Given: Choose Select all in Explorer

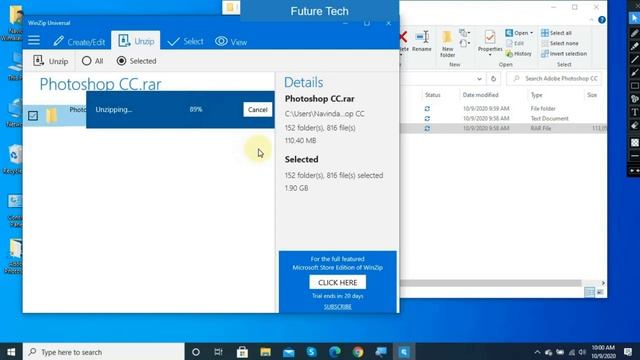Looking at the screenshot, I should click(556, 33).
